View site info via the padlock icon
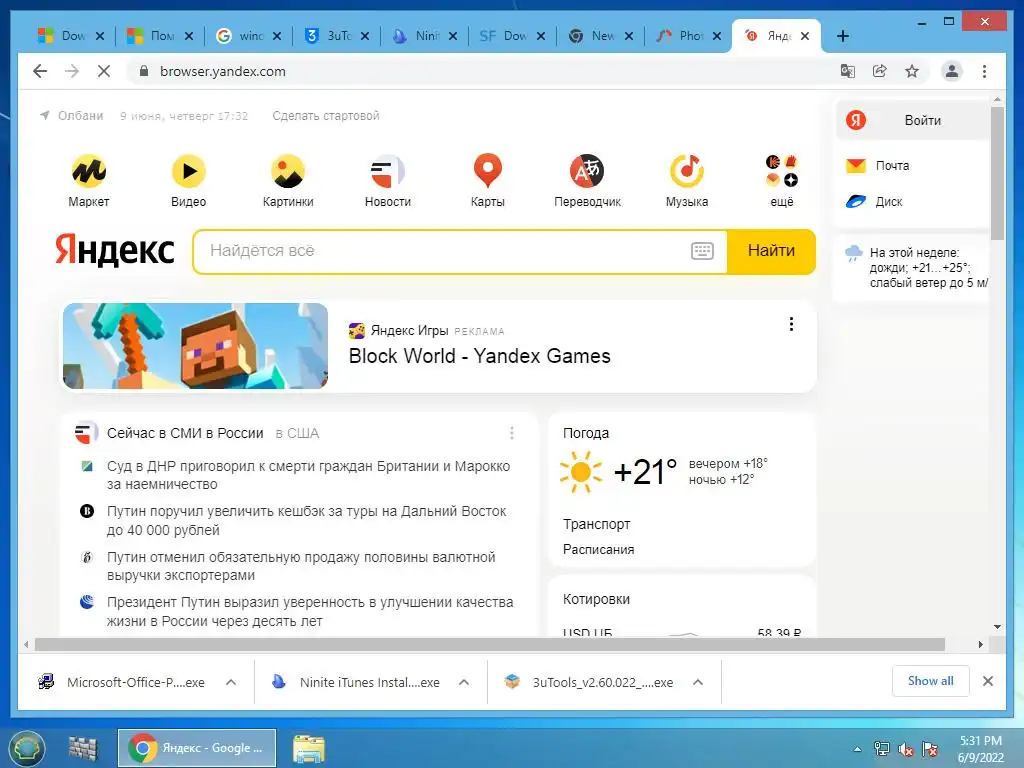 click(x=144, y=71)
